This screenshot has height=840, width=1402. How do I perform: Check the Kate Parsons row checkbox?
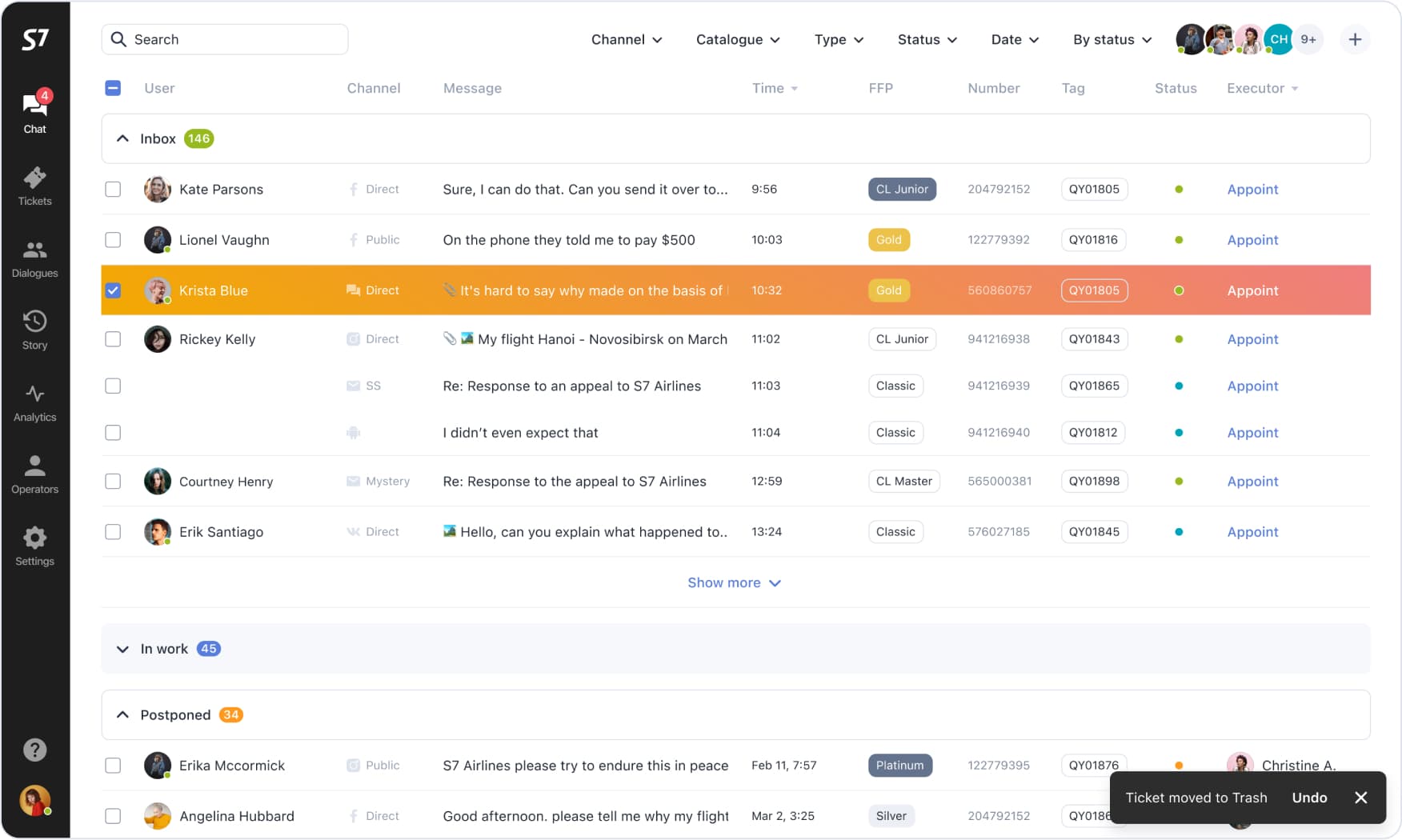(113, 190)
